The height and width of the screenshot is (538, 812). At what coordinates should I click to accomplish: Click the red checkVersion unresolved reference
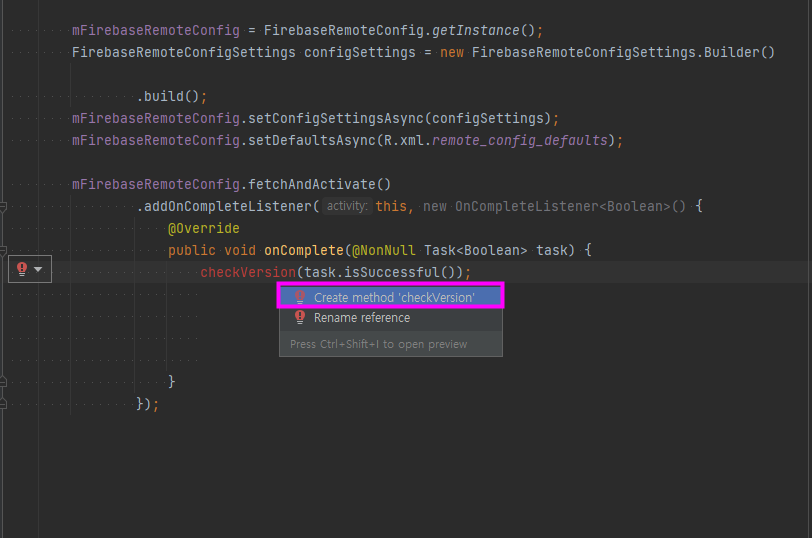248,272
